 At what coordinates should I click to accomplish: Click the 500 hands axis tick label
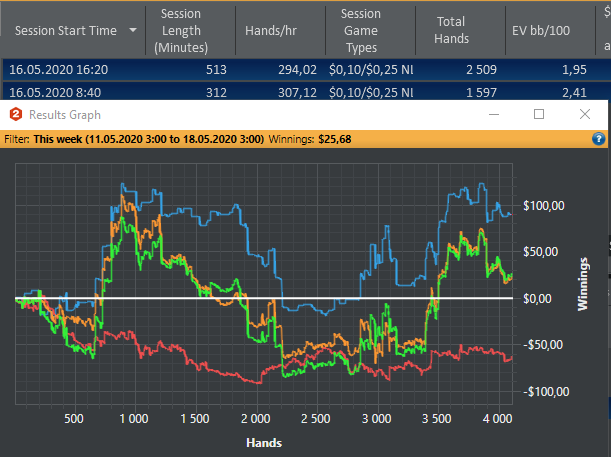(x=74, y=419)
